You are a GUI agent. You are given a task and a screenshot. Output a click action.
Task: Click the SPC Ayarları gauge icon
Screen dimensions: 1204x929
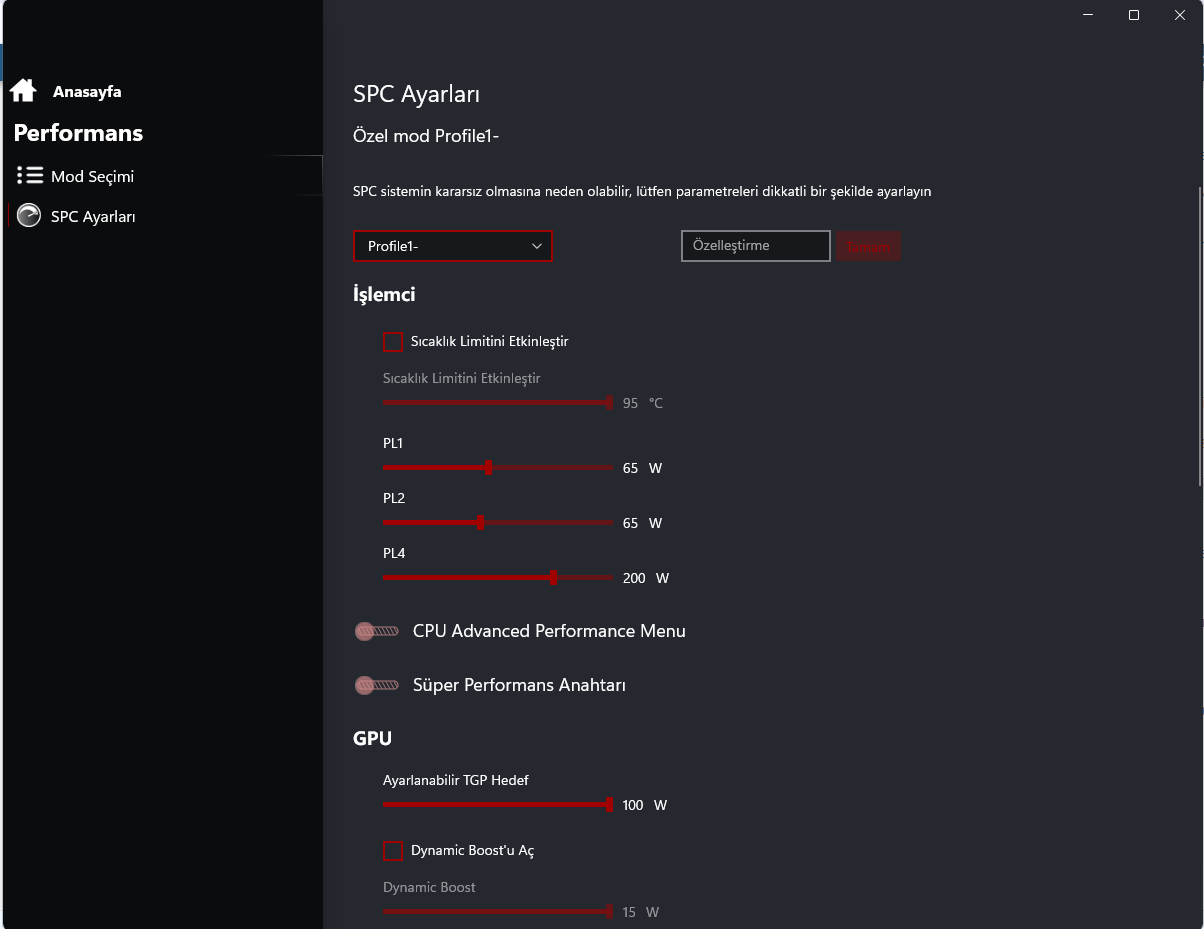pos(29,216)
